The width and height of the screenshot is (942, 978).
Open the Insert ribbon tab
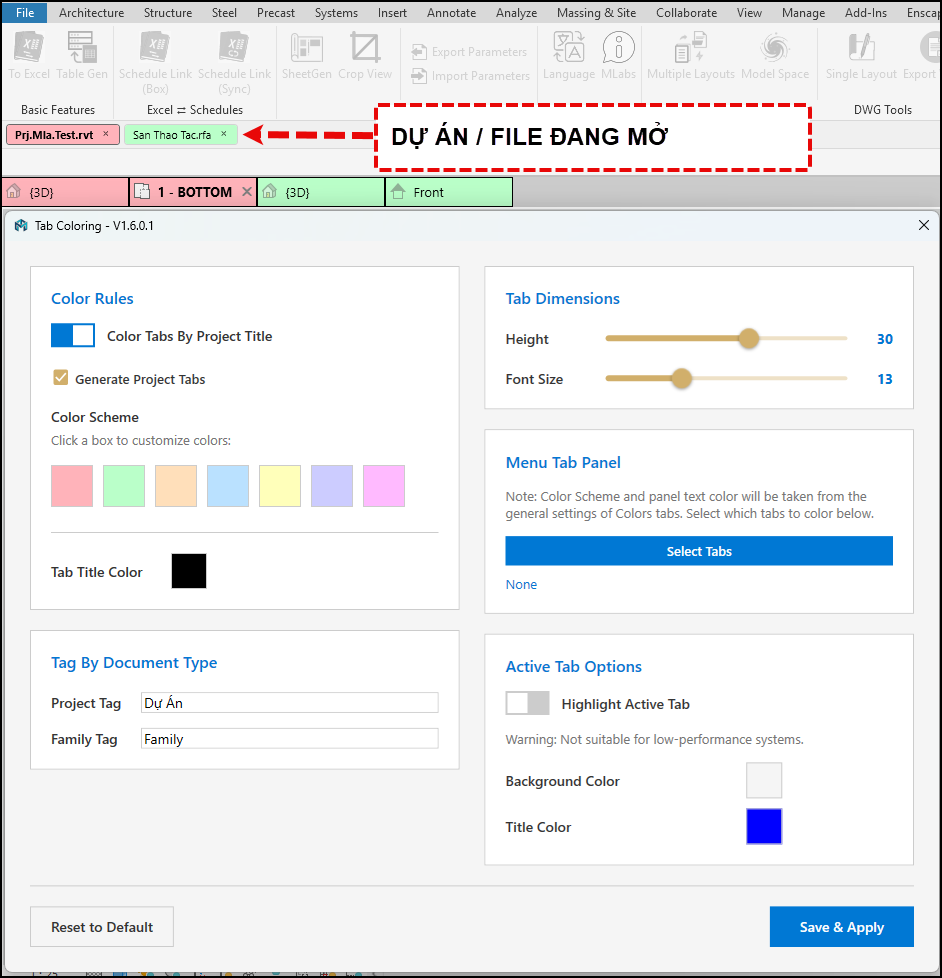(392, 12)
